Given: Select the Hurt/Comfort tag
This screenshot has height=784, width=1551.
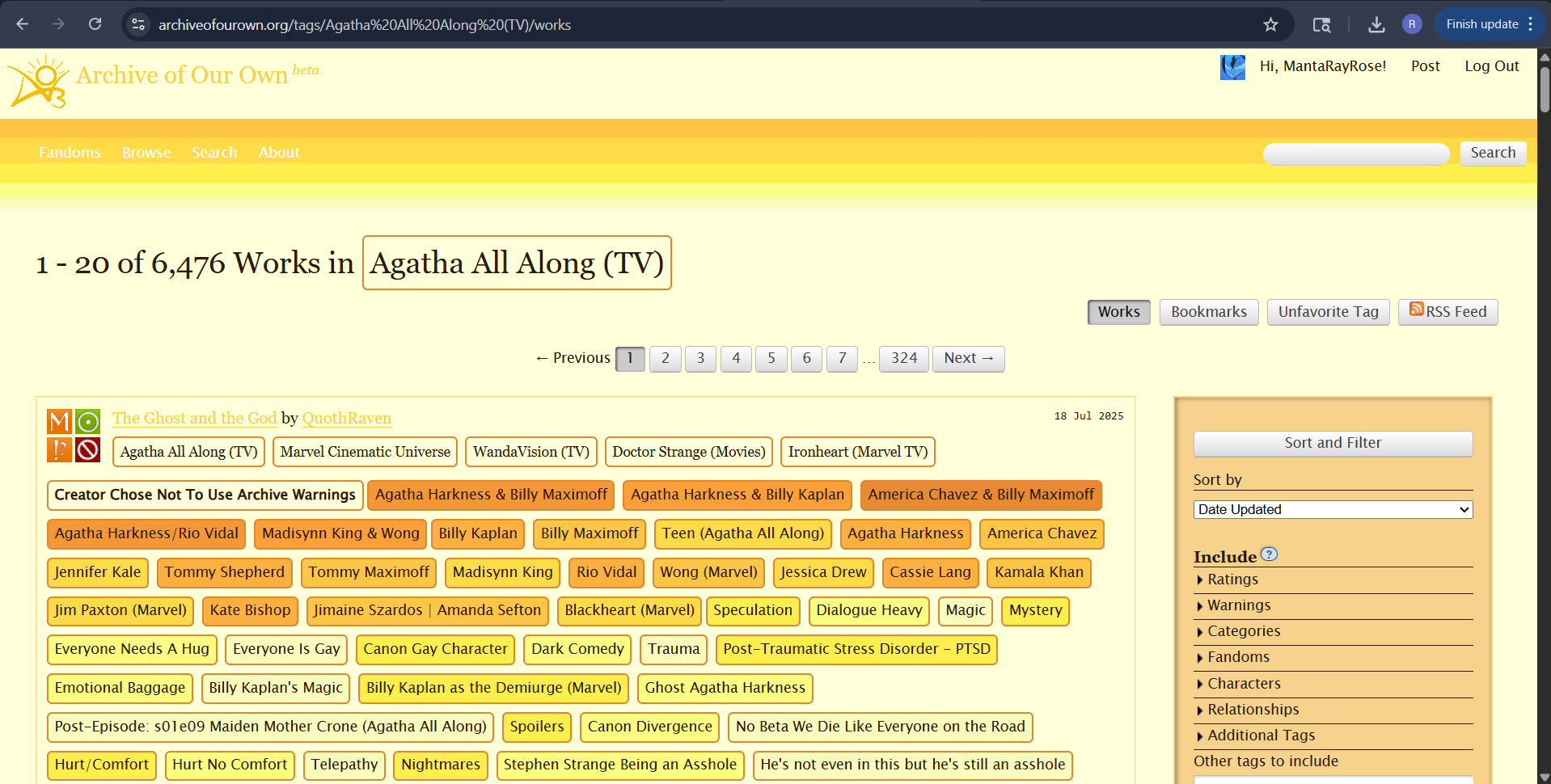Looking at the screenshot, I should pos(102,765).
